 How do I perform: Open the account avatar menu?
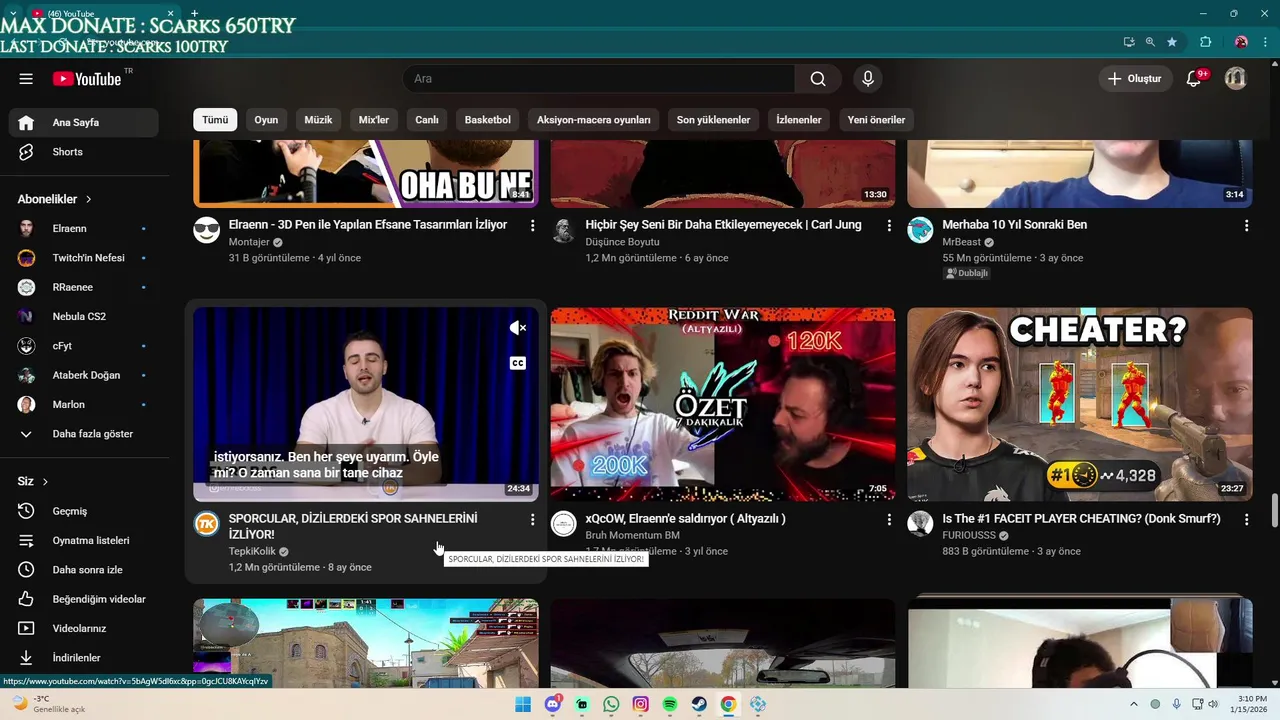click(x=1236, y=79)
